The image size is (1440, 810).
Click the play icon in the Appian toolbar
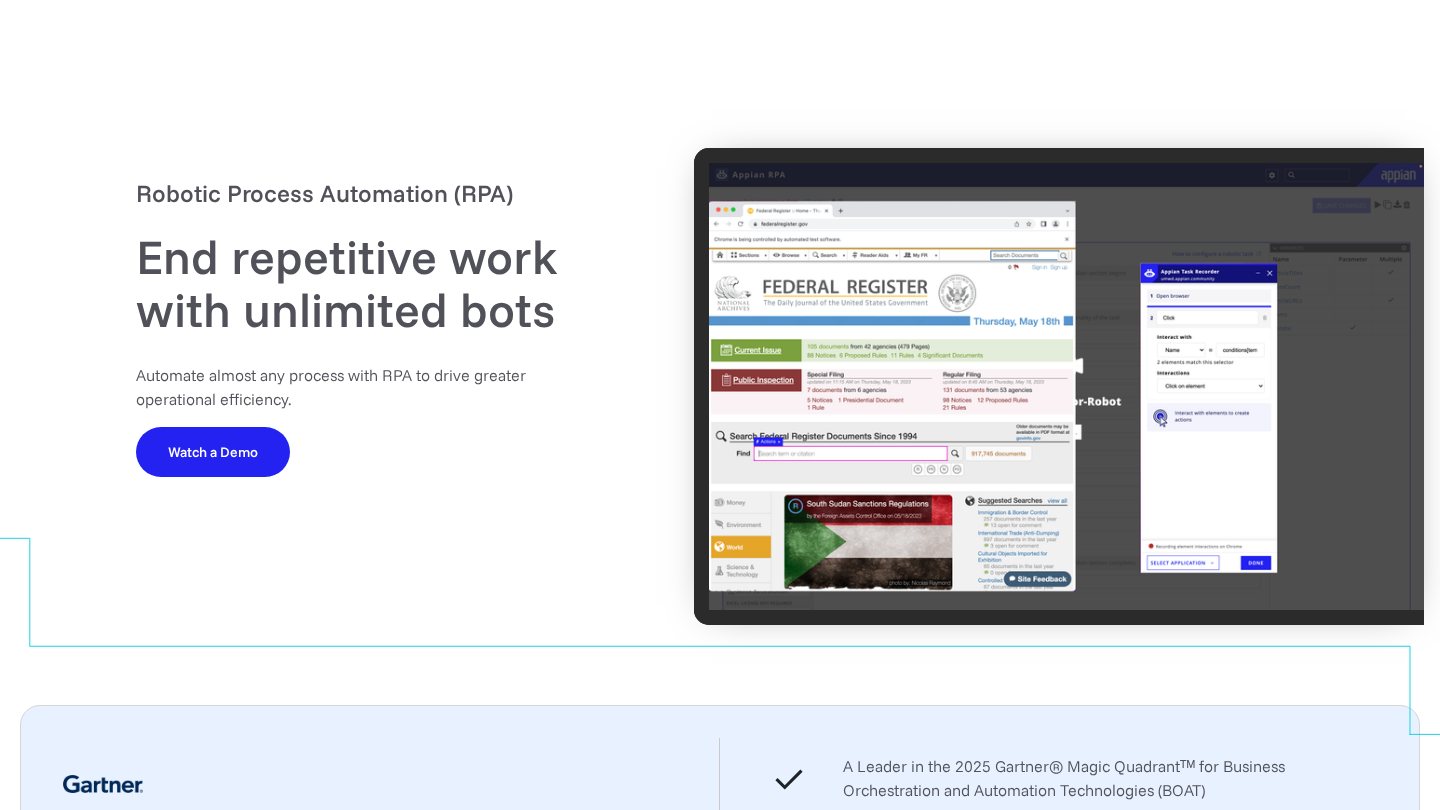pos(1378,204)
